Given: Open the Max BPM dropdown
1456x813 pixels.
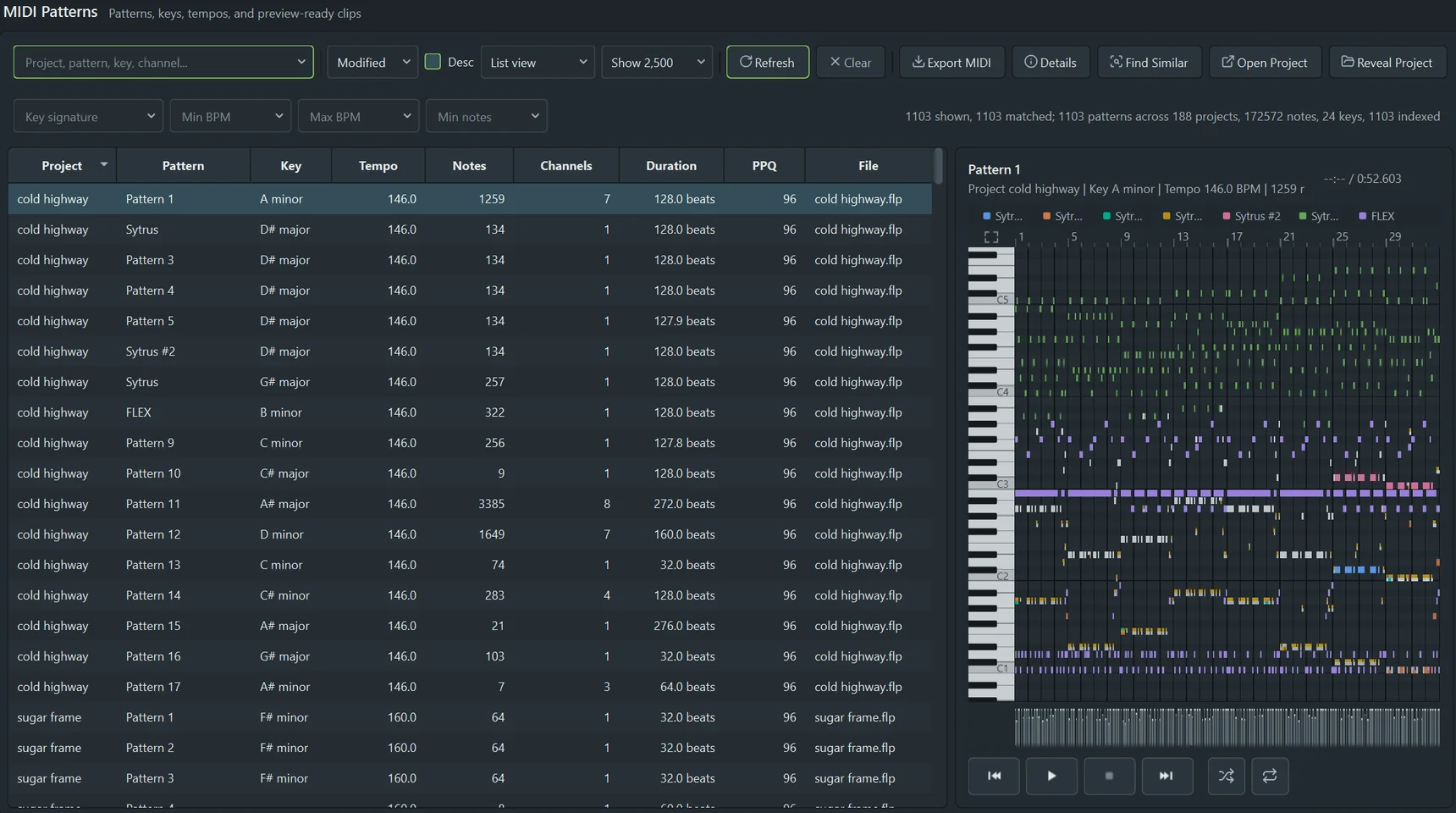Looking at the screenshot, I should tap(358, 116).
